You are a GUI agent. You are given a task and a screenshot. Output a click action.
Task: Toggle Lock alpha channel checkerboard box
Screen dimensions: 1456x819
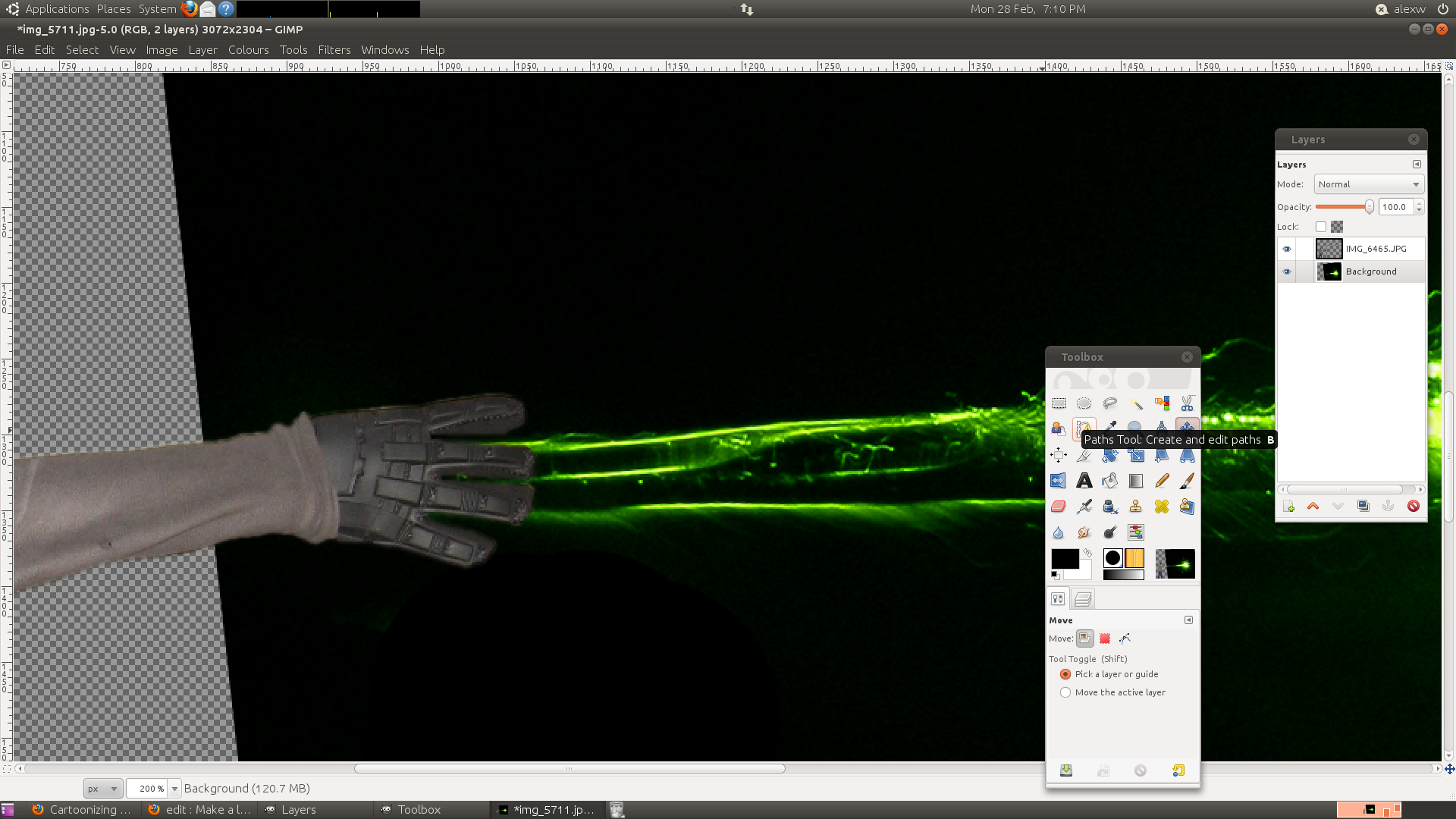pyautogui.click(x=1337, y=227)
